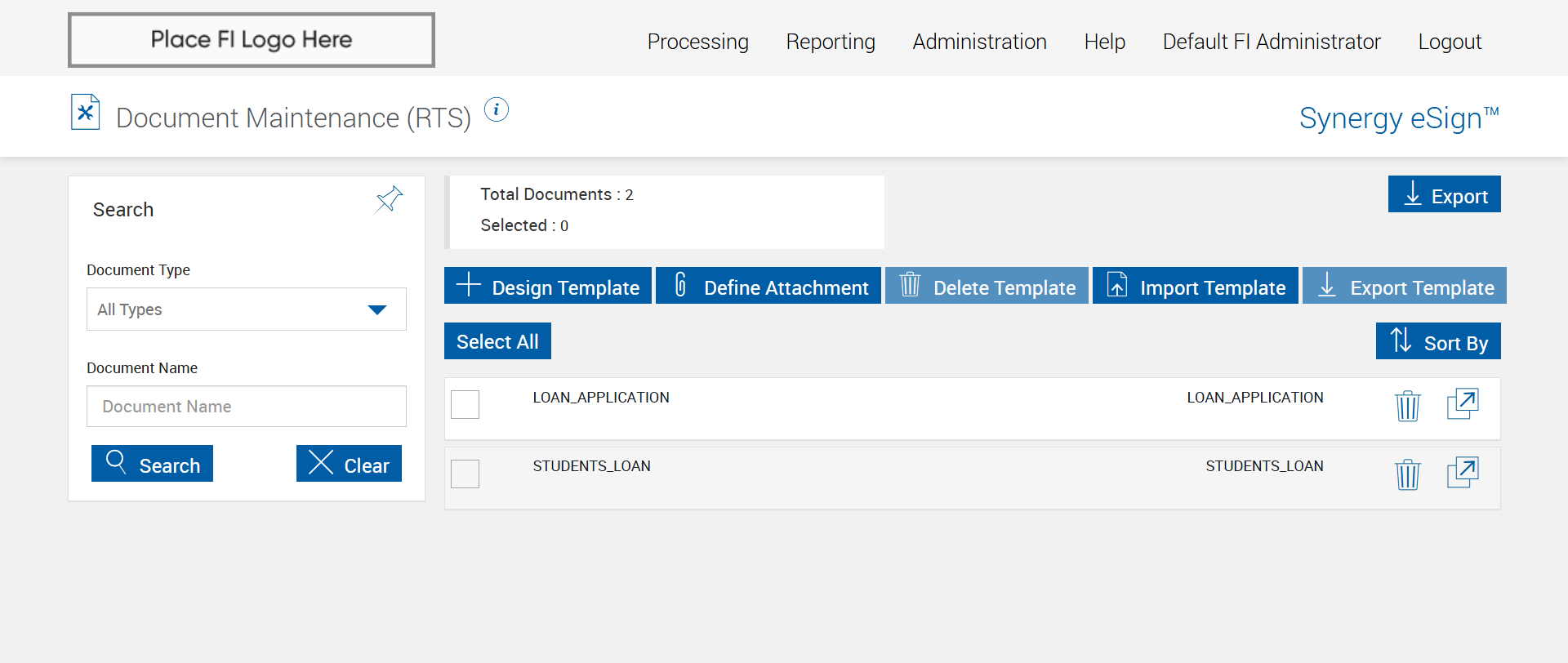Click the pin icon in Search panel
Screen dimensions: 1568x663
[x=389, y=199]
